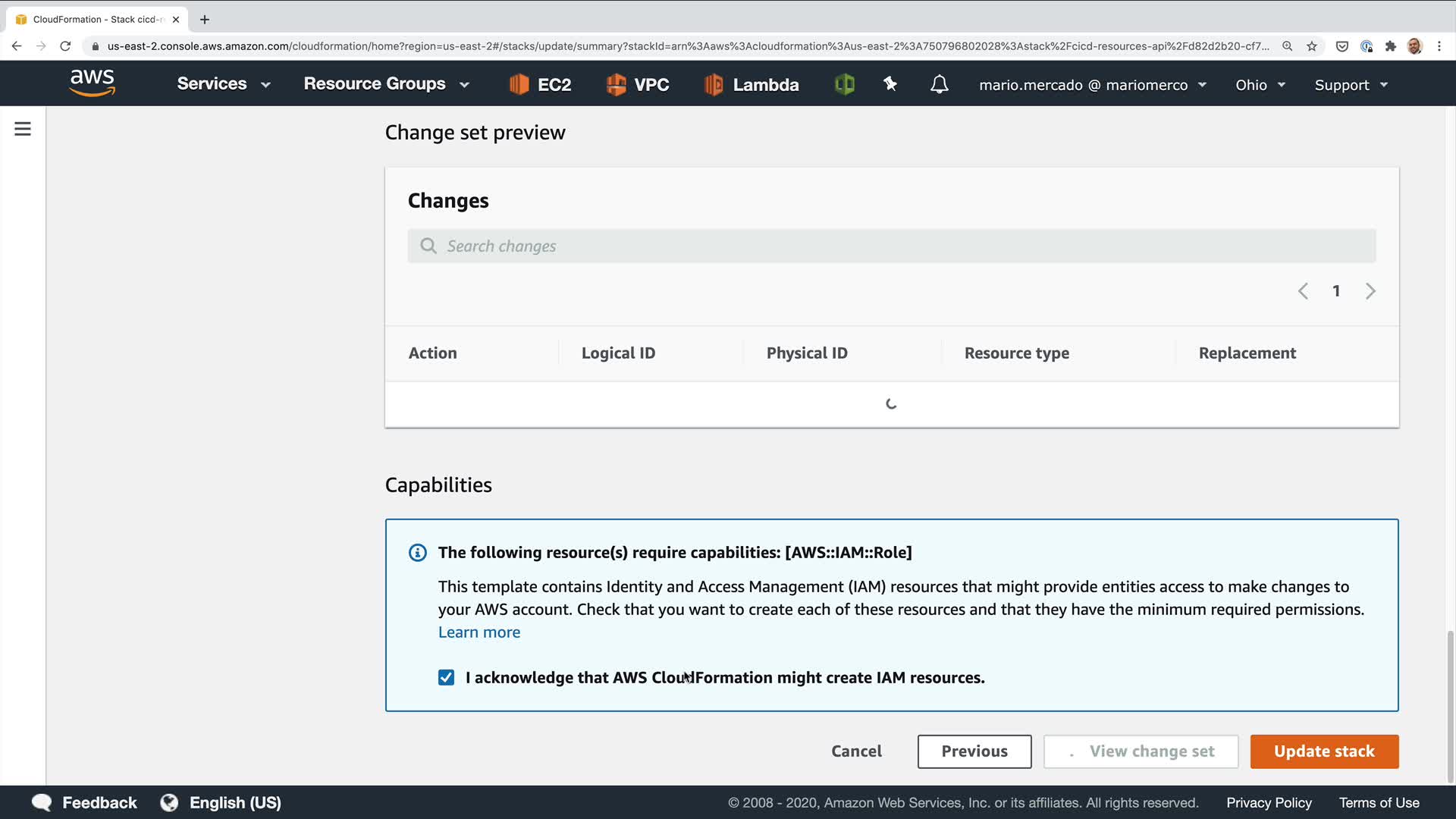Bookmark this page with star icon
1456x819 pixels.
point(1311,46)
